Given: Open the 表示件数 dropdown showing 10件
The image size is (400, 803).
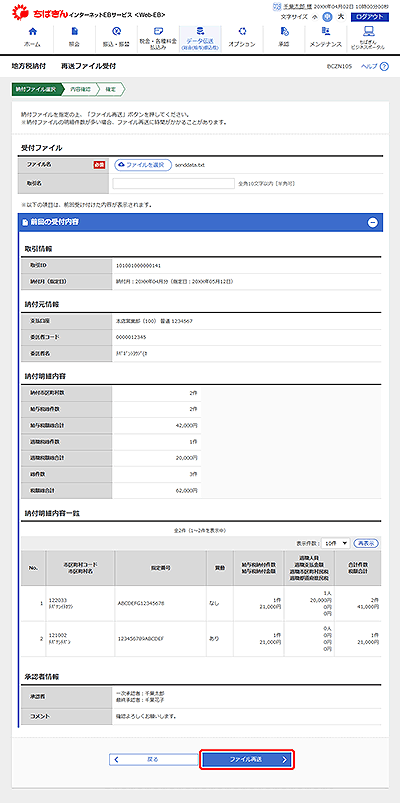Looking at the screenshot, I should (335, 542).
